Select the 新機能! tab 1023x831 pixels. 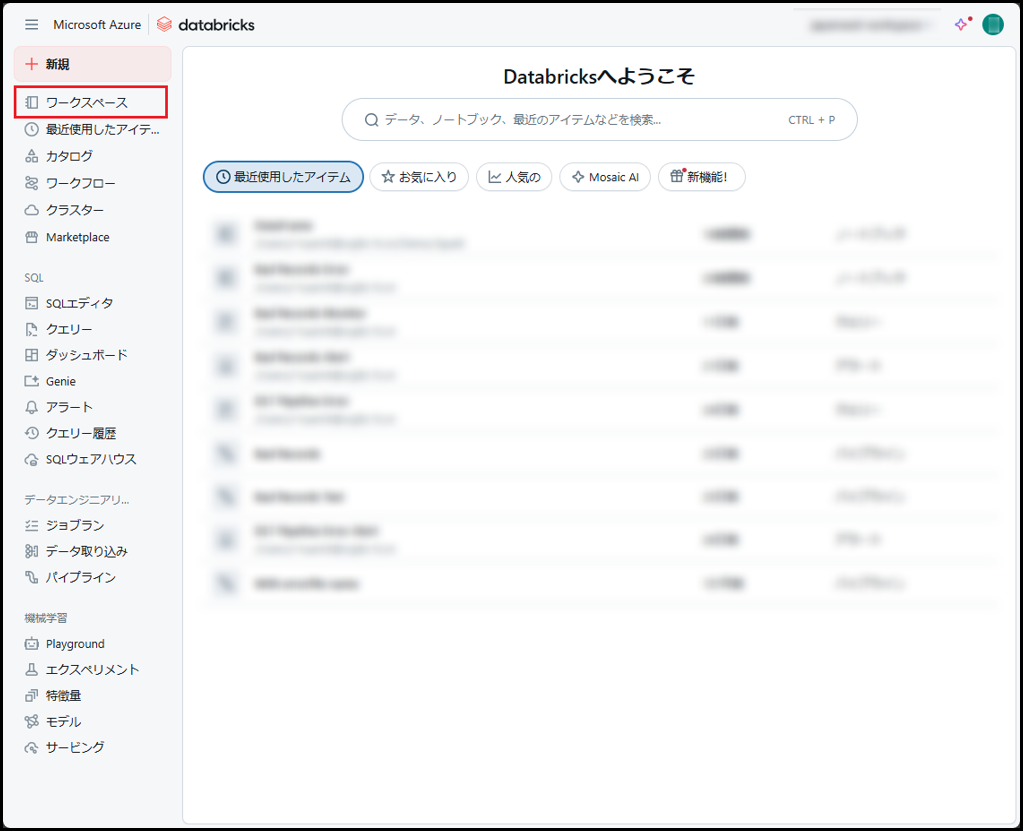(x=701, y=177)
